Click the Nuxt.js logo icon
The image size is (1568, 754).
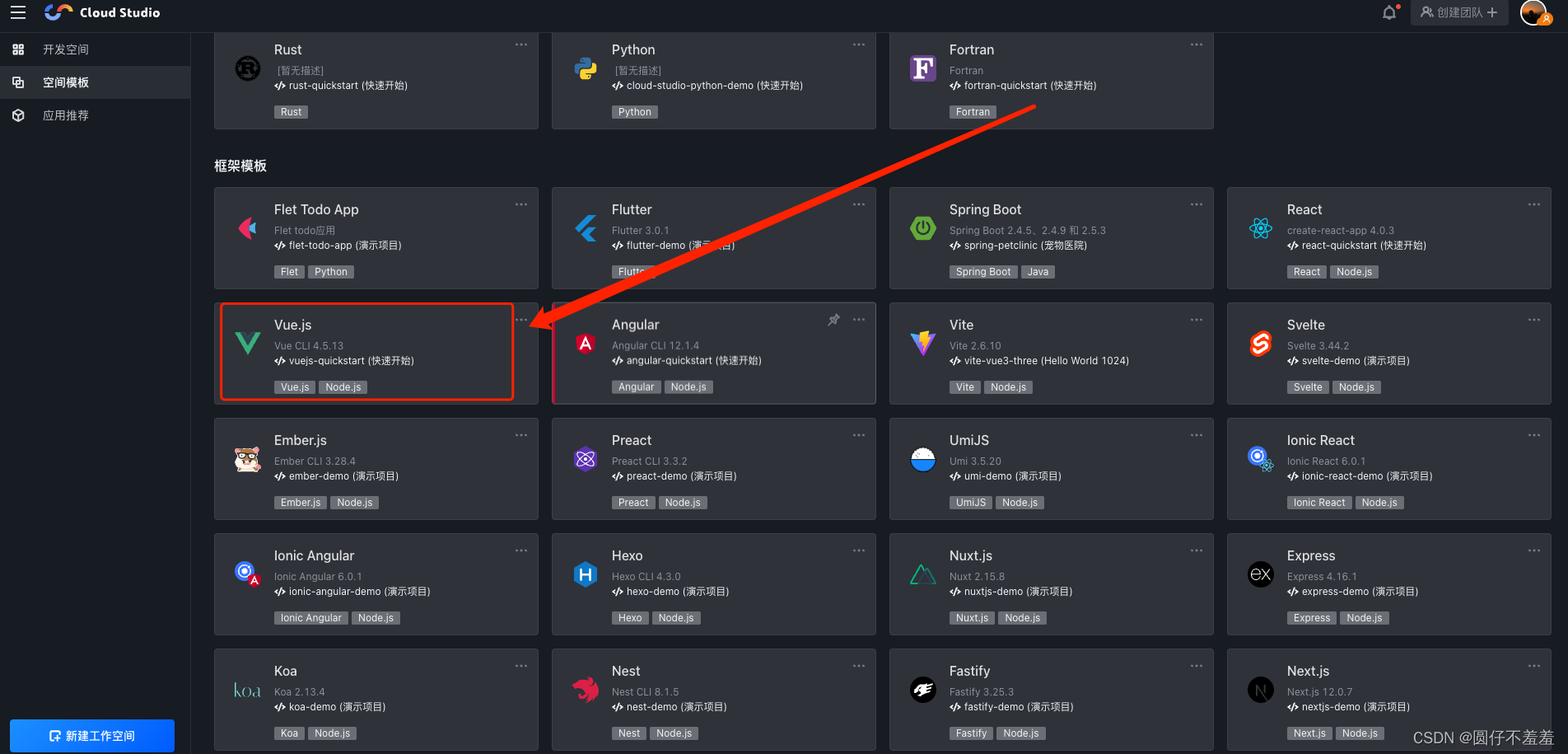pyautogui.click(x=923, y=574)
